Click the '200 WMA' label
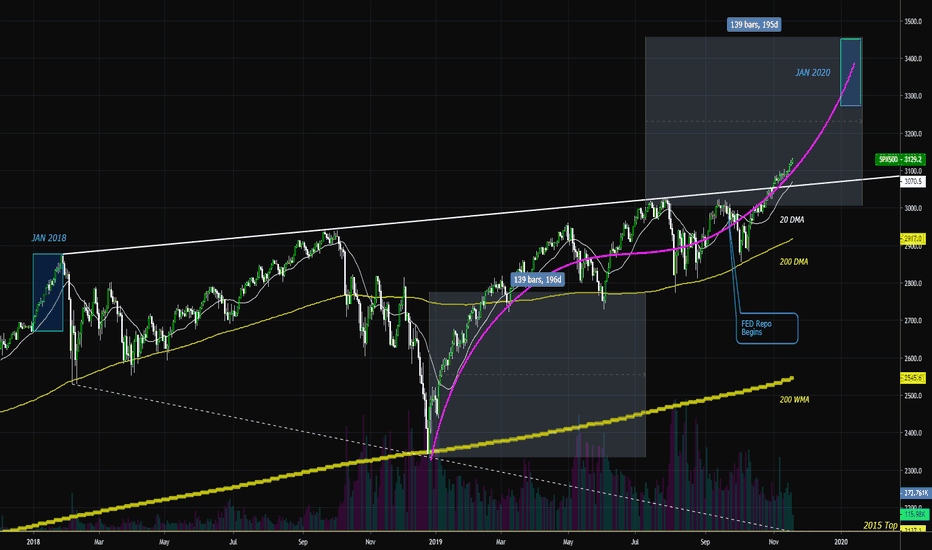Viewport: 932px width, 550px height. 794,400
